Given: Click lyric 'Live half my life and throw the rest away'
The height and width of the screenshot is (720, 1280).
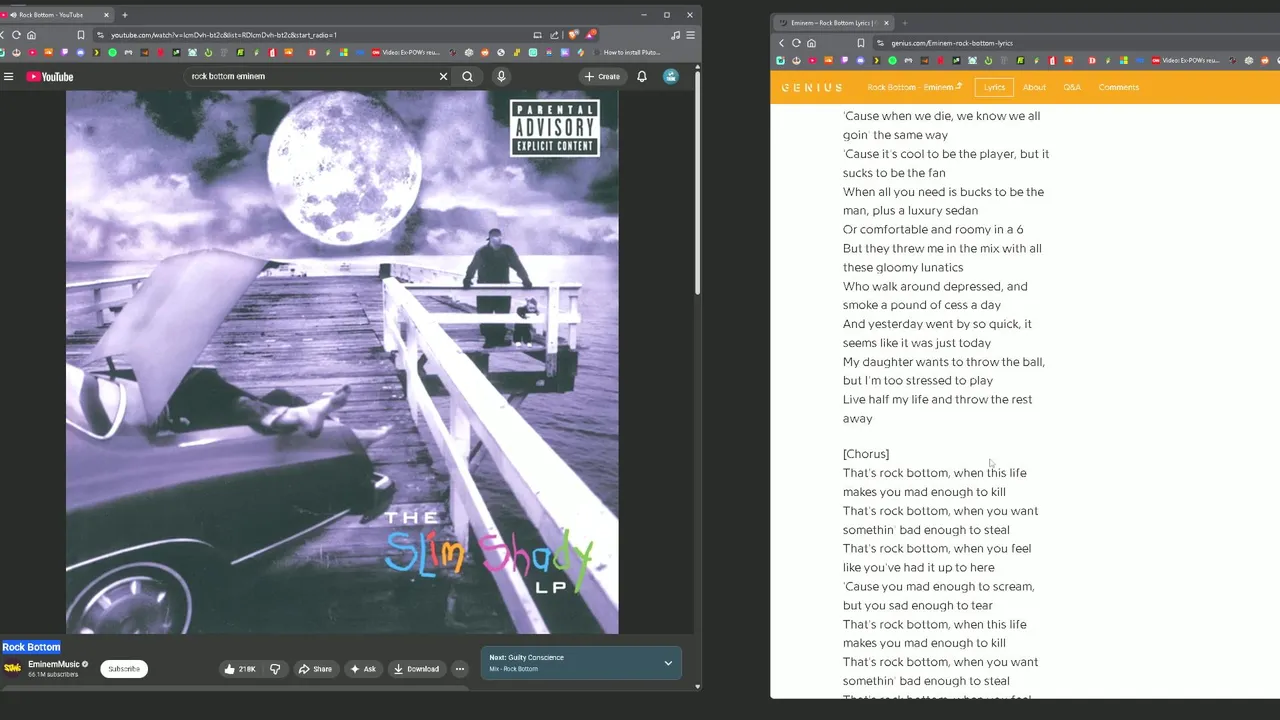Looking at the screenshot, I should 937,409.
